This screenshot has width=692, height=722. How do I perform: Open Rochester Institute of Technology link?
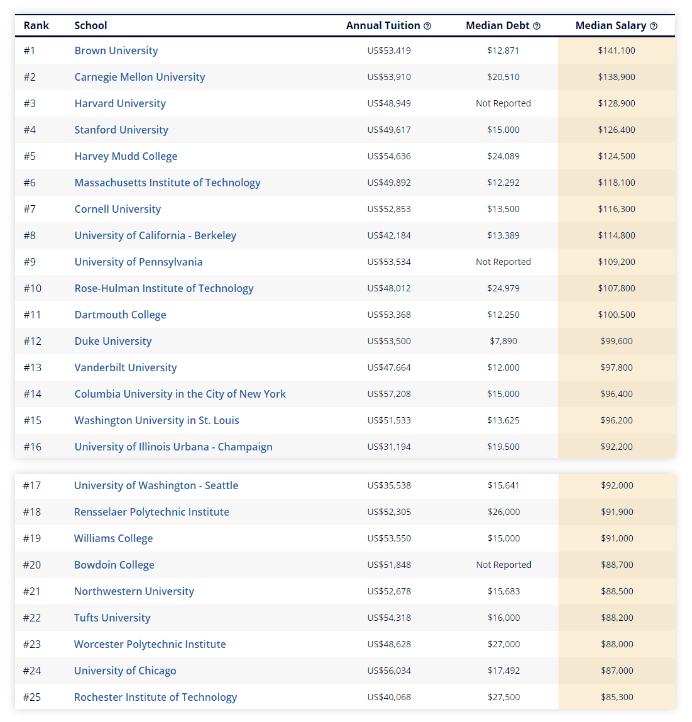click(155, 697)
